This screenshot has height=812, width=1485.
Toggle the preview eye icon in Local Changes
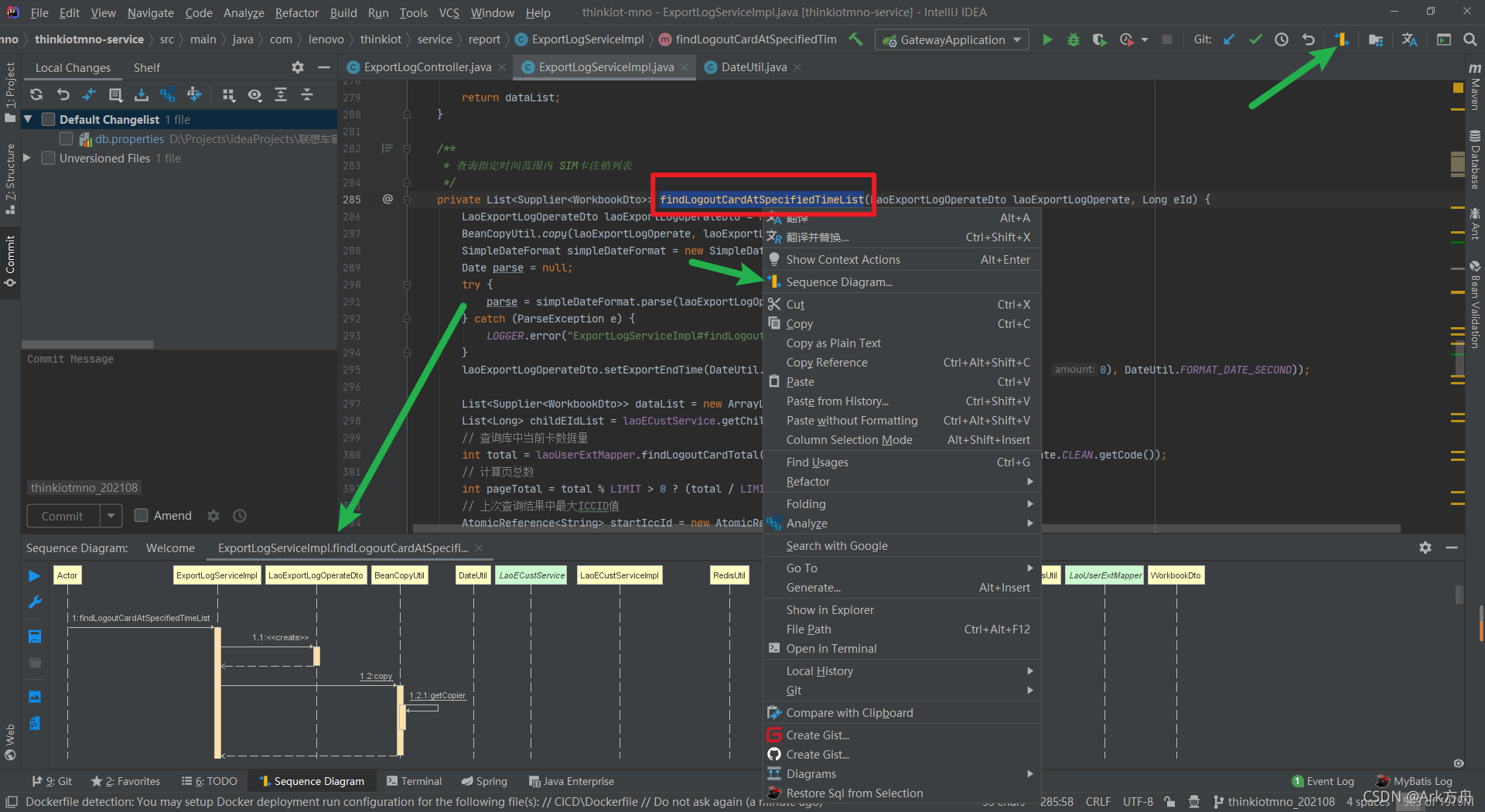point(254,94)
